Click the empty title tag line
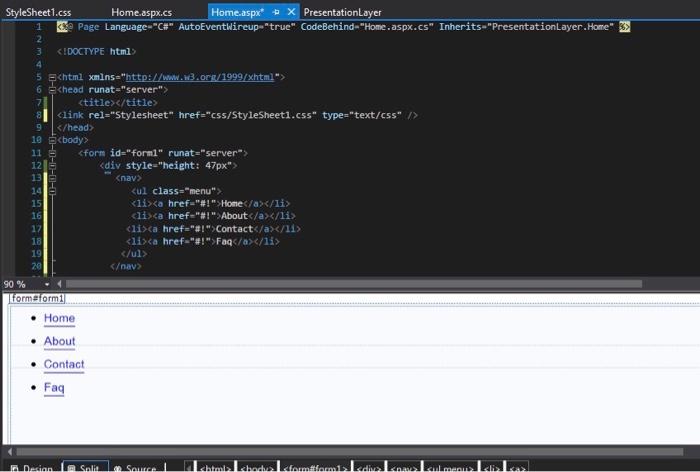 tap(118, 103)
